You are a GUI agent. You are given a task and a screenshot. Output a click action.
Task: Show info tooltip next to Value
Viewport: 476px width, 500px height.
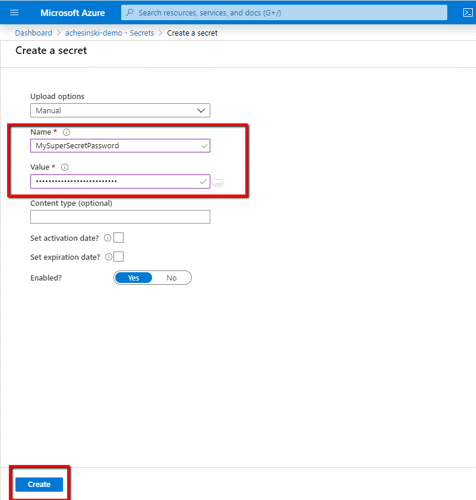pos(65,167)
